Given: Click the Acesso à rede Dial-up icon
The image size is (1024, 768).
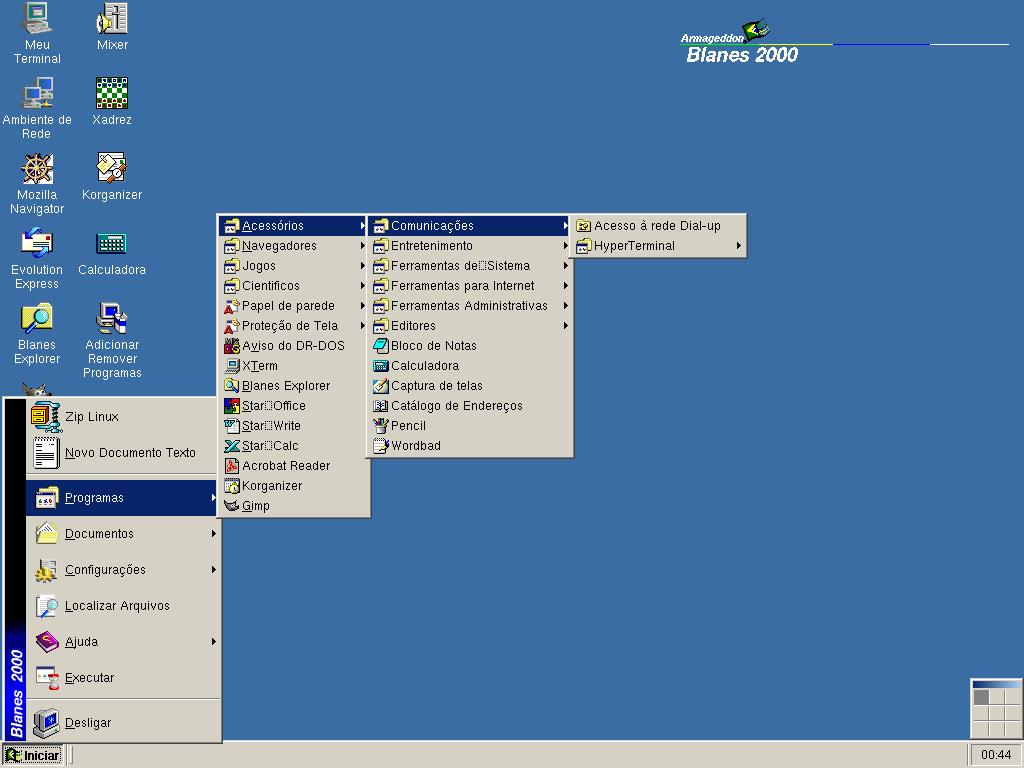Looking at the screenshot, I should [x=583, y=226].
